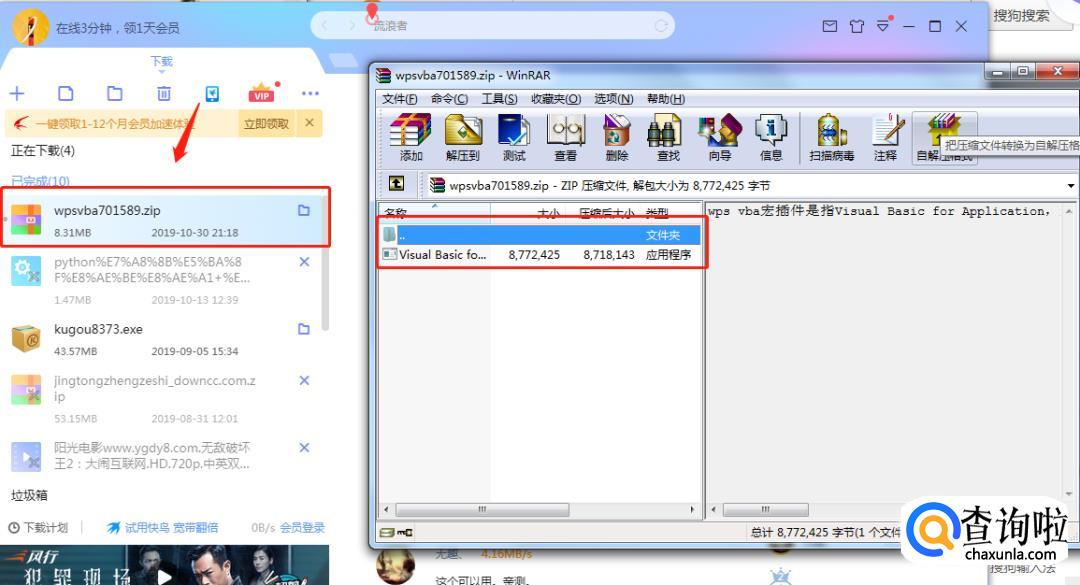The image size is (1080, 585).
Task: Sort by the 类型 type column header
Action: pyautogui.click(x=657, y=212)
